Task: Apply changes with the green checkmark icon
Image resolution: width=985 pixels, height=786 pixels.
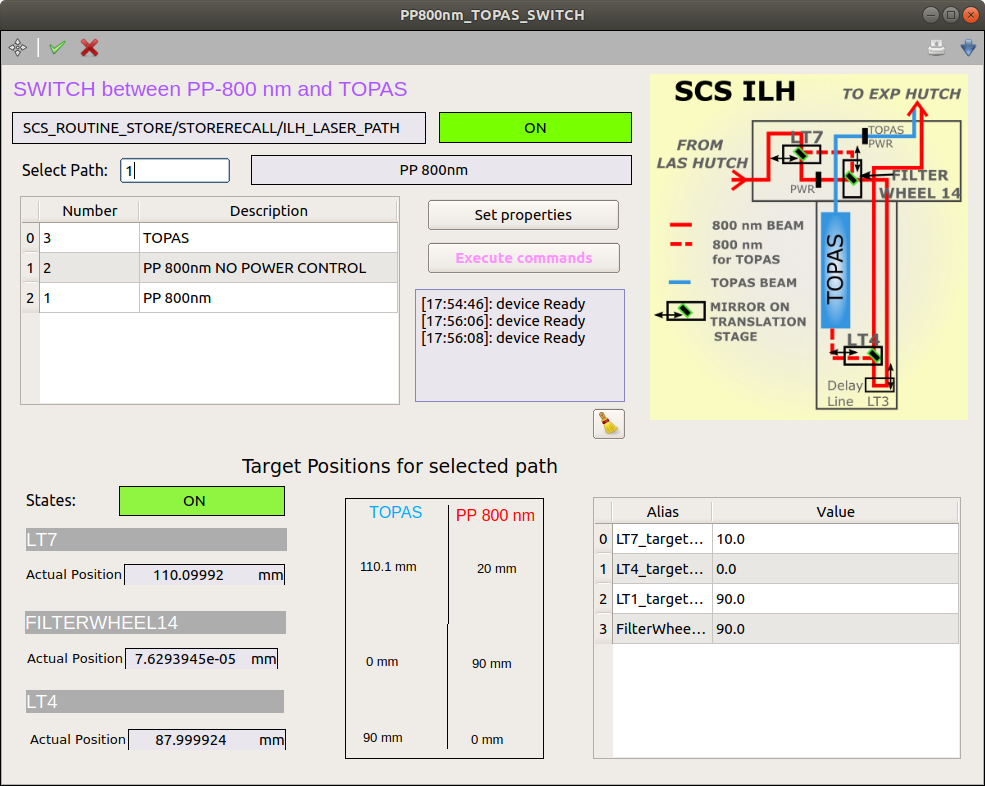Action: [57, 47]
